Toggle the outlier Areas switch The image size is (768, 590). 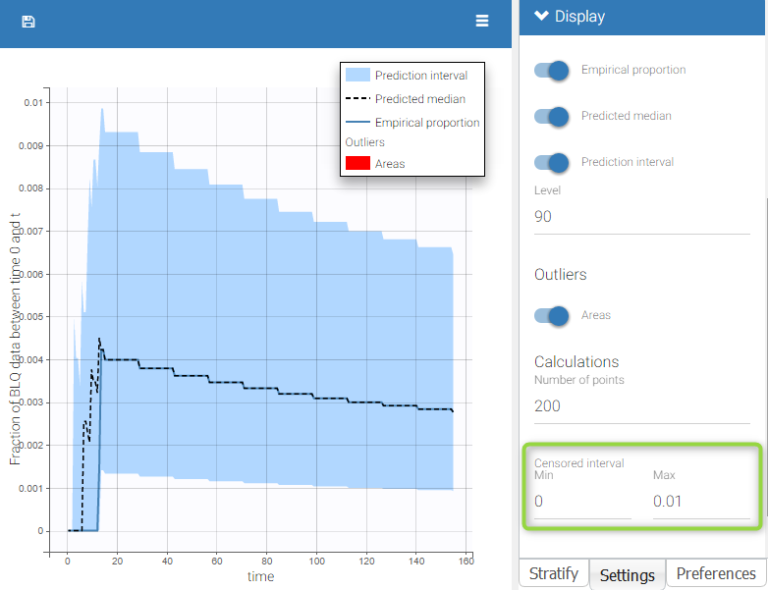click(552, 315)
